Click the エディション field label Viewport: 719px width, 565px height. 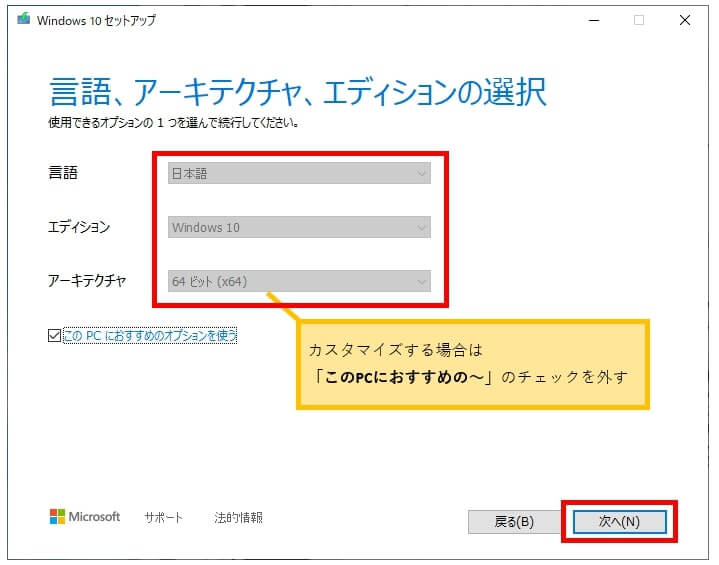79,227
